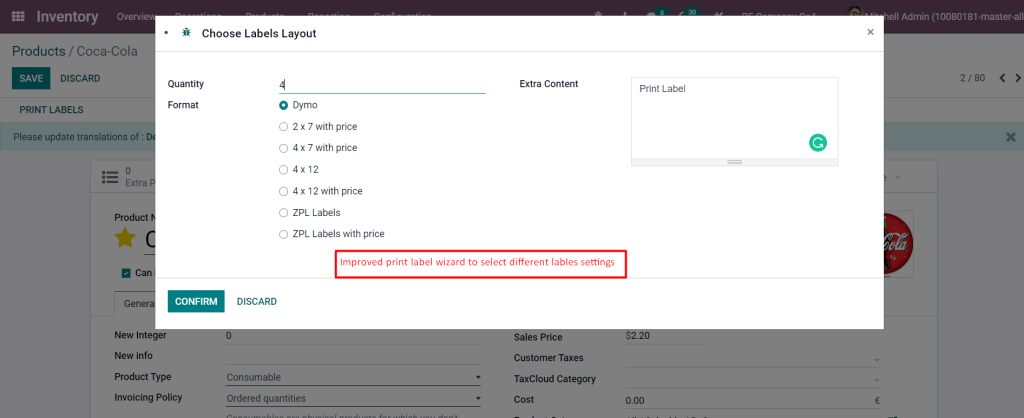The width and height of the screenshot is (1024, 418).
Task: Select the 4 x 7 with price format
Action: click(x=283, y=148)
